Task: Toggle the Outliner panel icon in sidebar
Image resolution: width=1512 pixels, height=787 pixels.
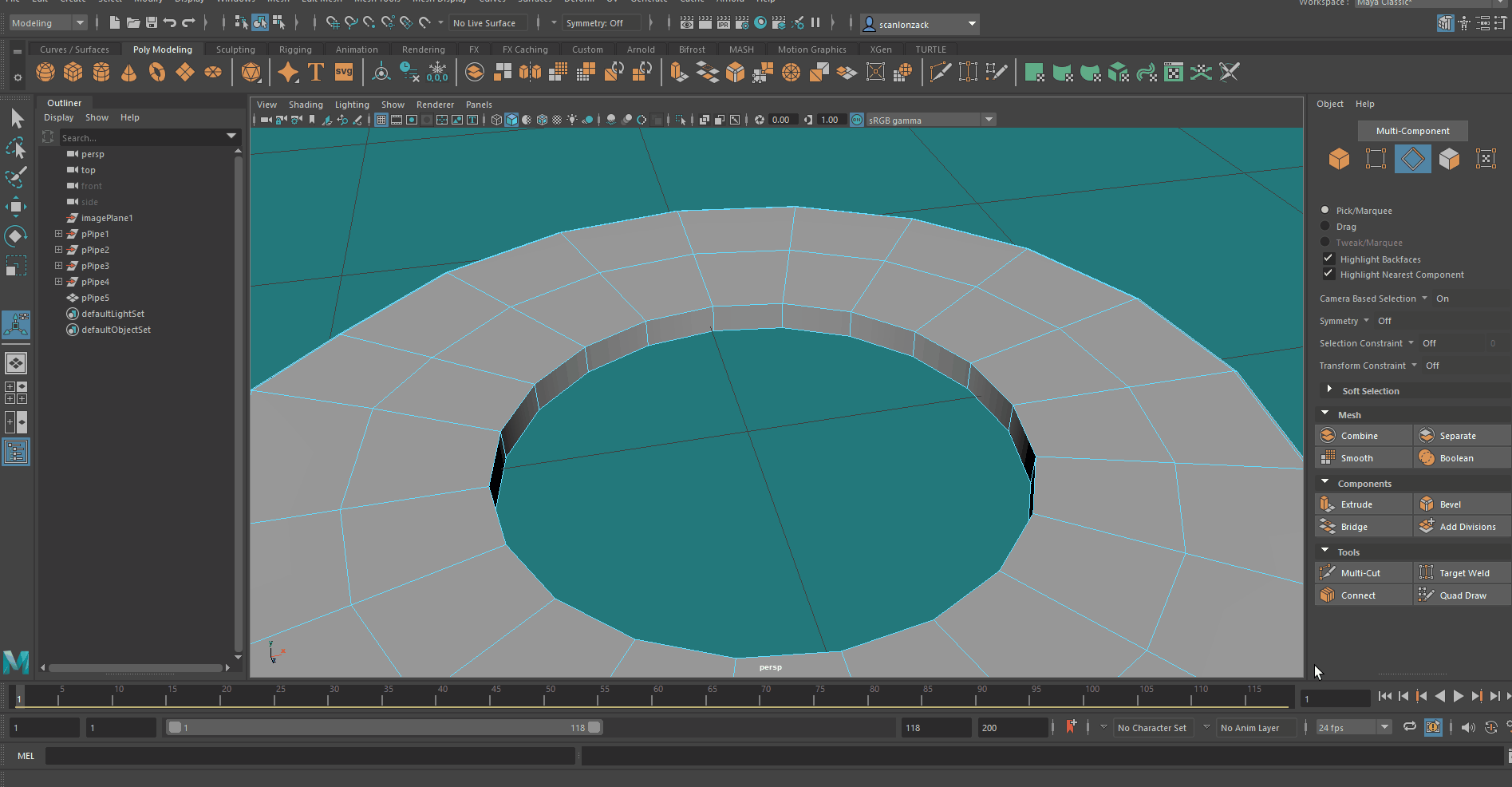Action: tap(16, 453)
